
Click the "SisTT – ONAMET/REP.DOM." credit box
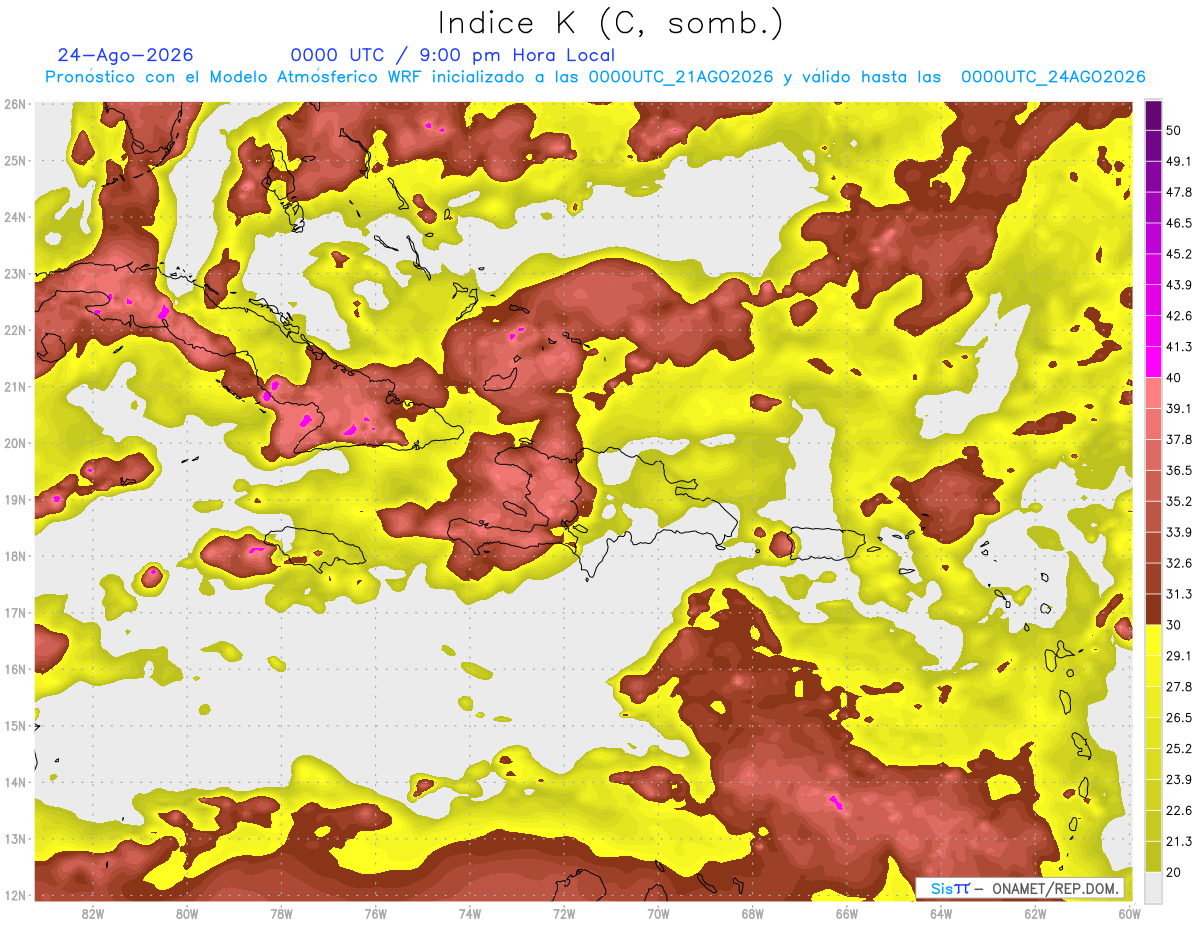click(x=1020, y=888)
